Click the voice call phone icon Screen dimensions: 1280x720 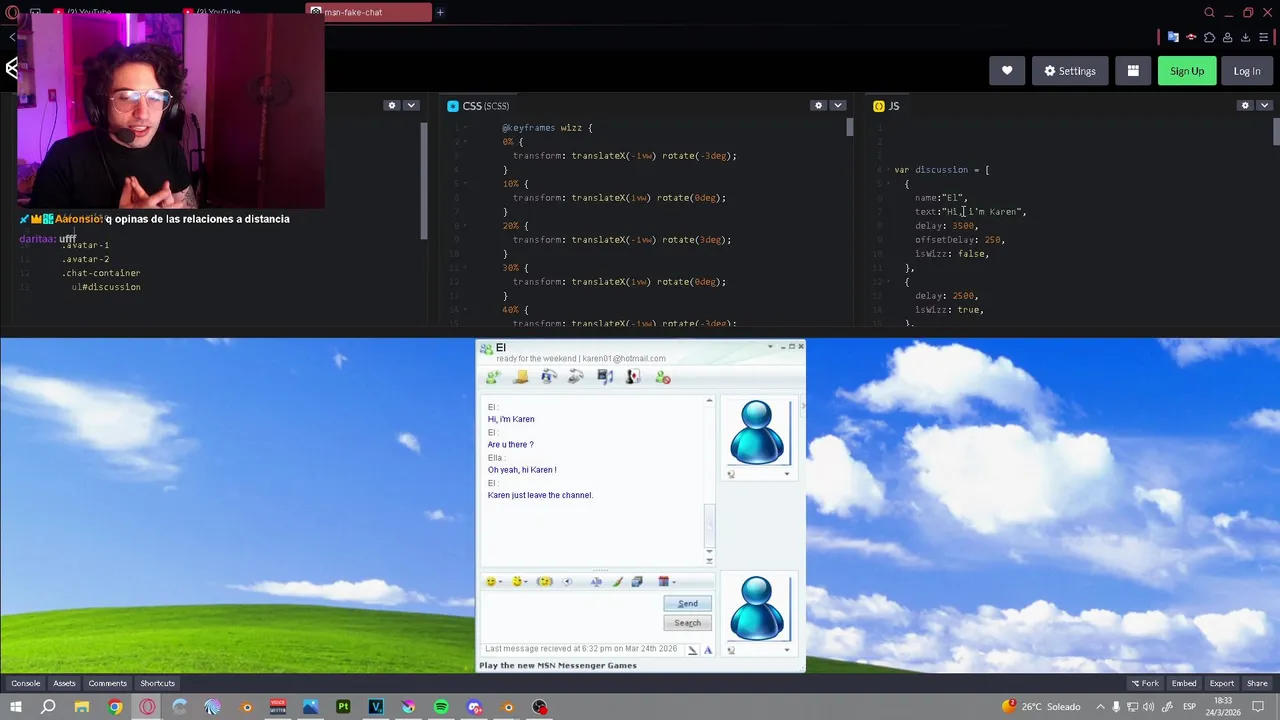[x=576, y=377]
